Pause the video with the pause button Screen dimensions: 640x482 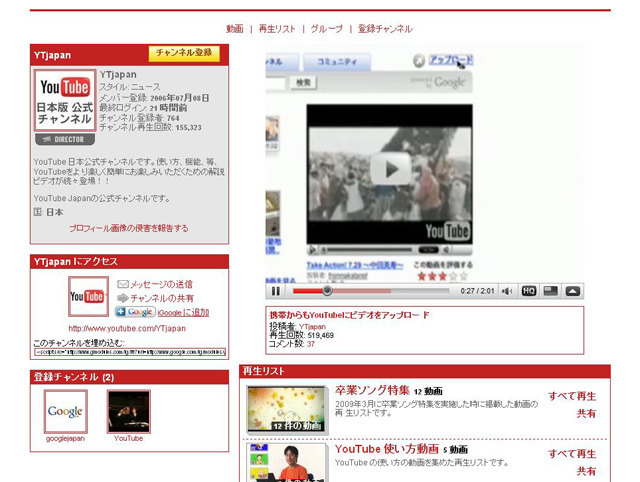point(276,291)
